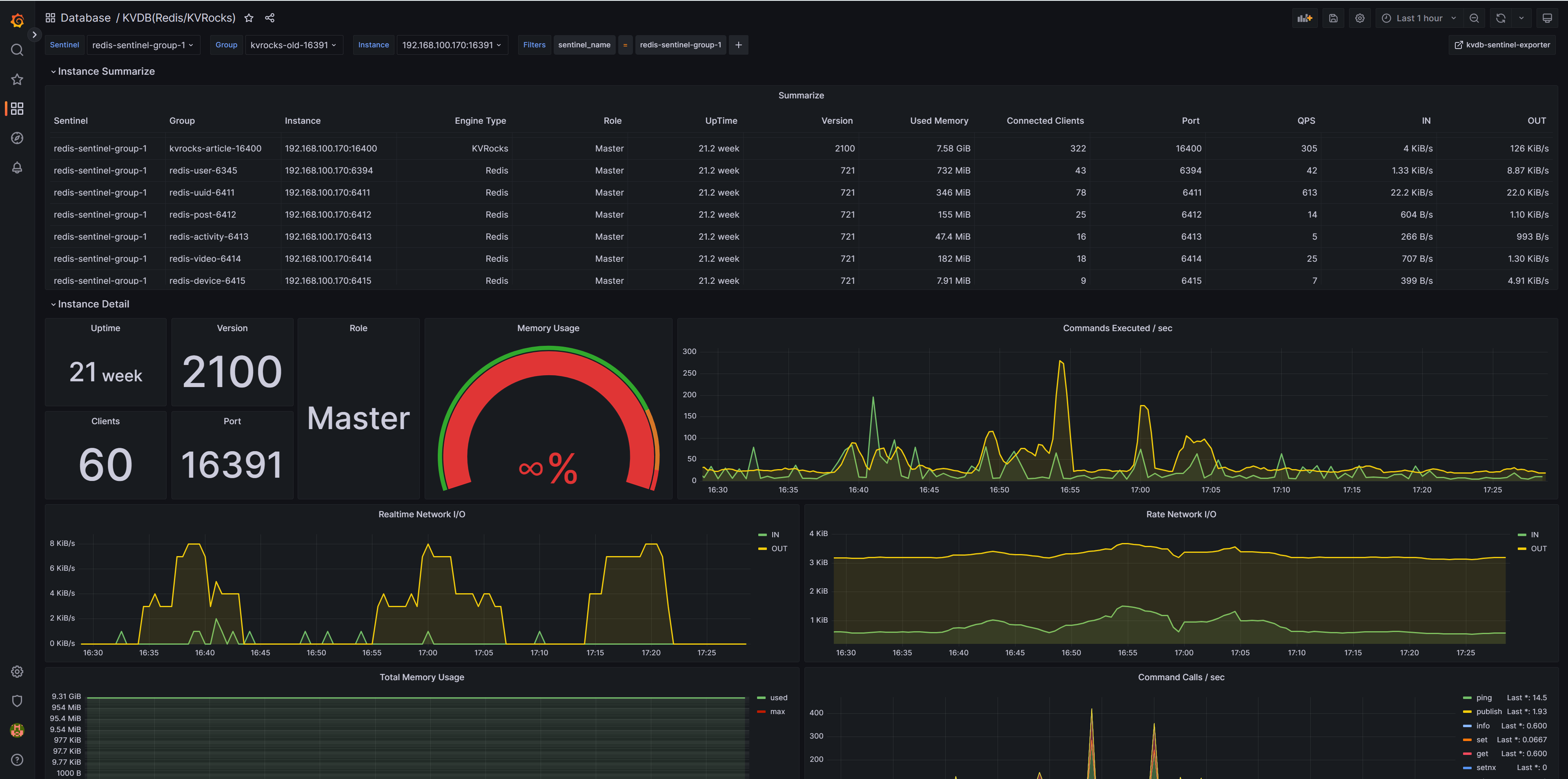Open Alerting via the sidebar bell icon
Screen dimensions: 1568x779
click(17, 168)
